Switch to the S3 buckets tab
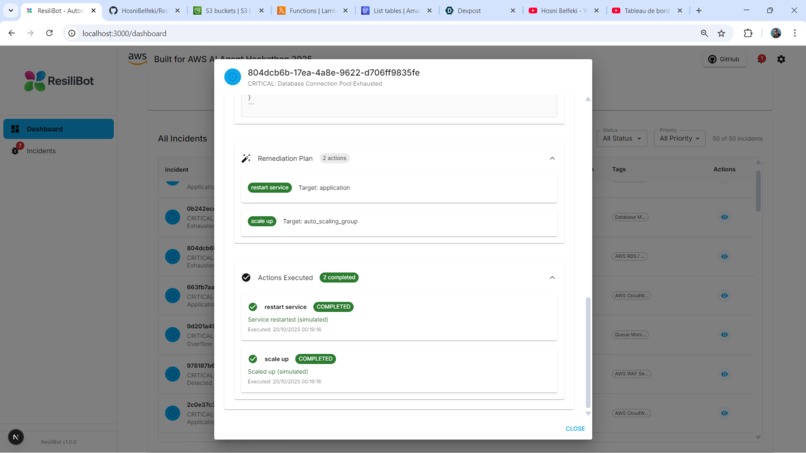Screen dimensions: 806x453 click(x=228, y=10)
